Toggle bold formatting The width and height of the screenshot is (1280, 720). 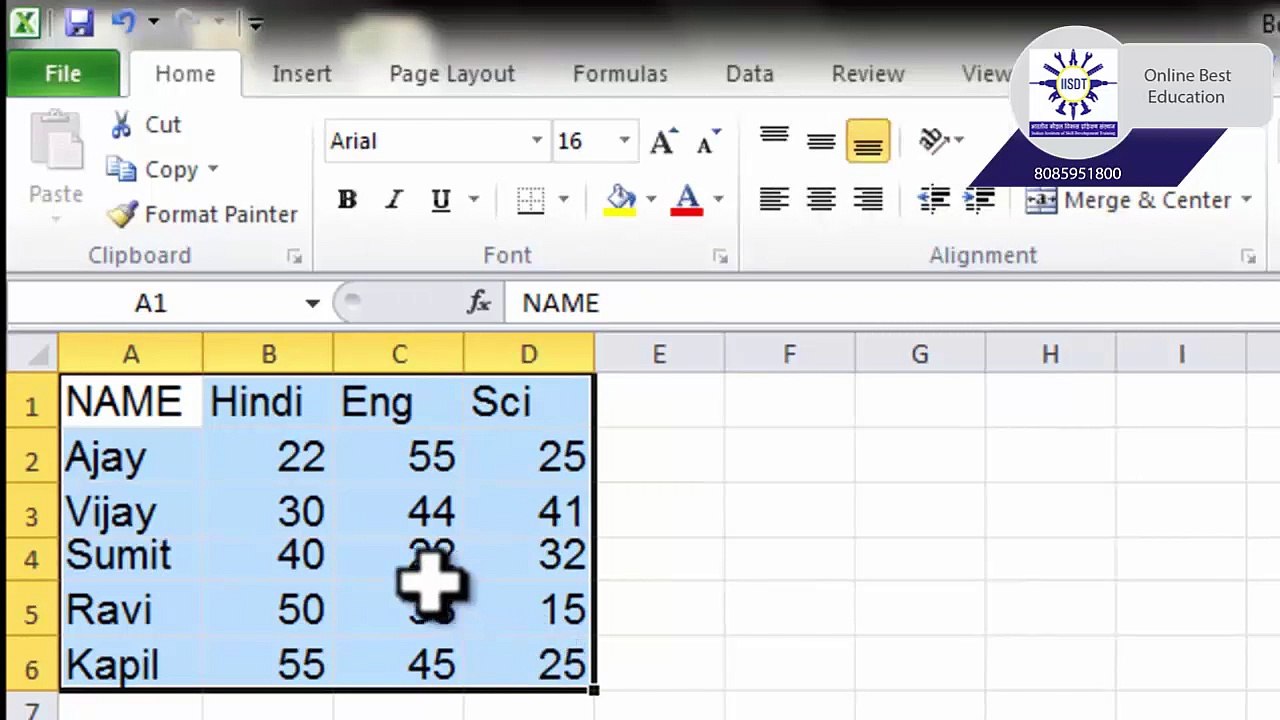(x=347, y=200)
